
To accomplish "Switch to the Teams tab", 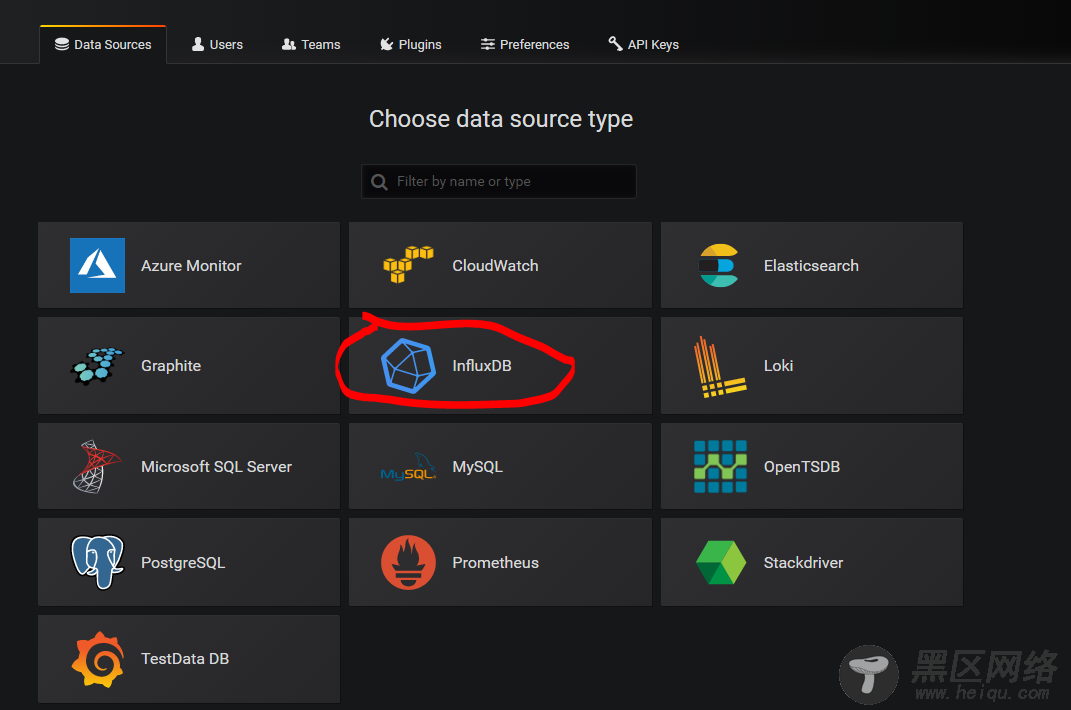I will pyautogui.click(x=311, y=44).
